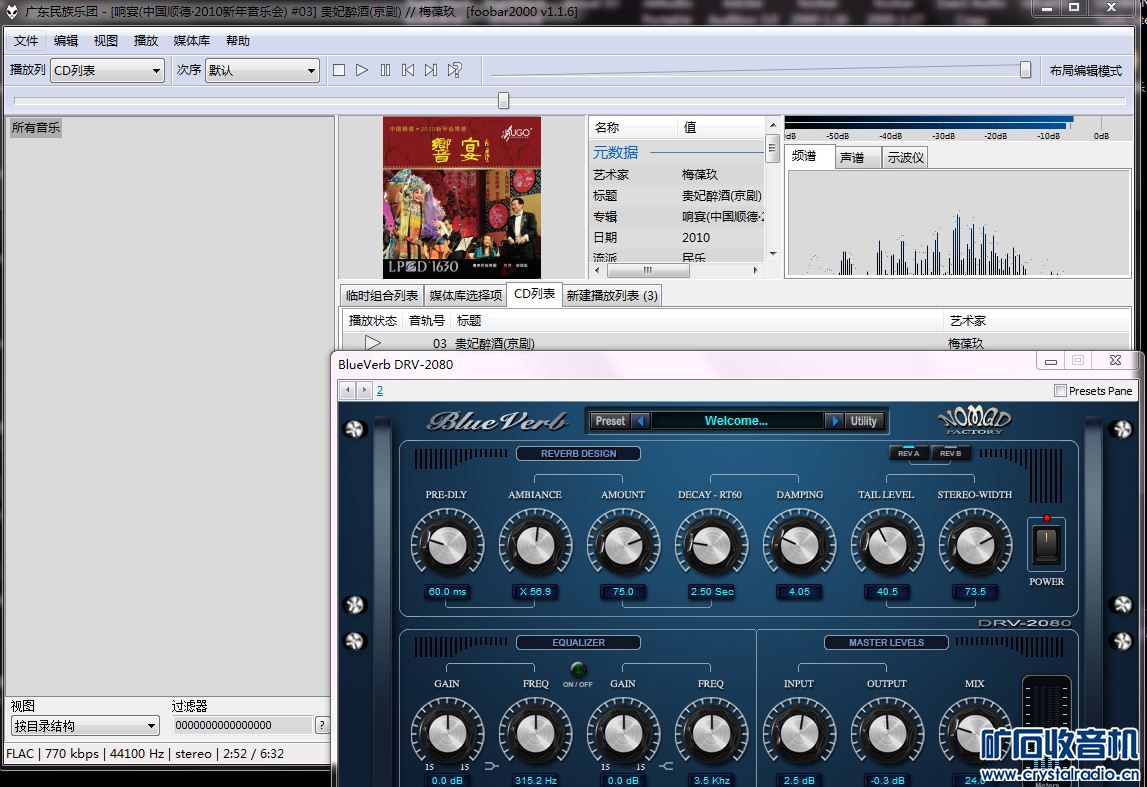
Task: Click the BlueVerb Preset button
Action: (x=610, y=421)
